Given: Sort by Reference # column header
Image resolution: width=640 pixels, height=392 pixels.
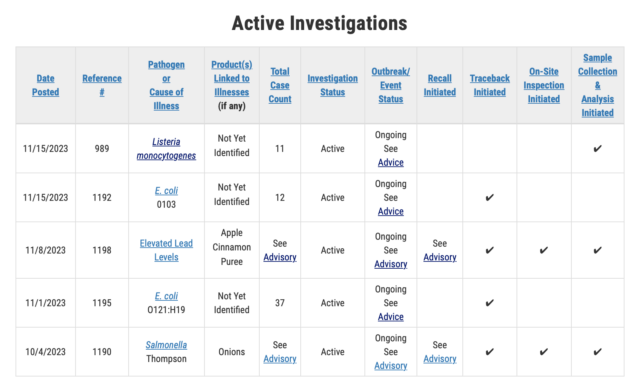Looking at the screenshot, I should [x=102, y=85].
